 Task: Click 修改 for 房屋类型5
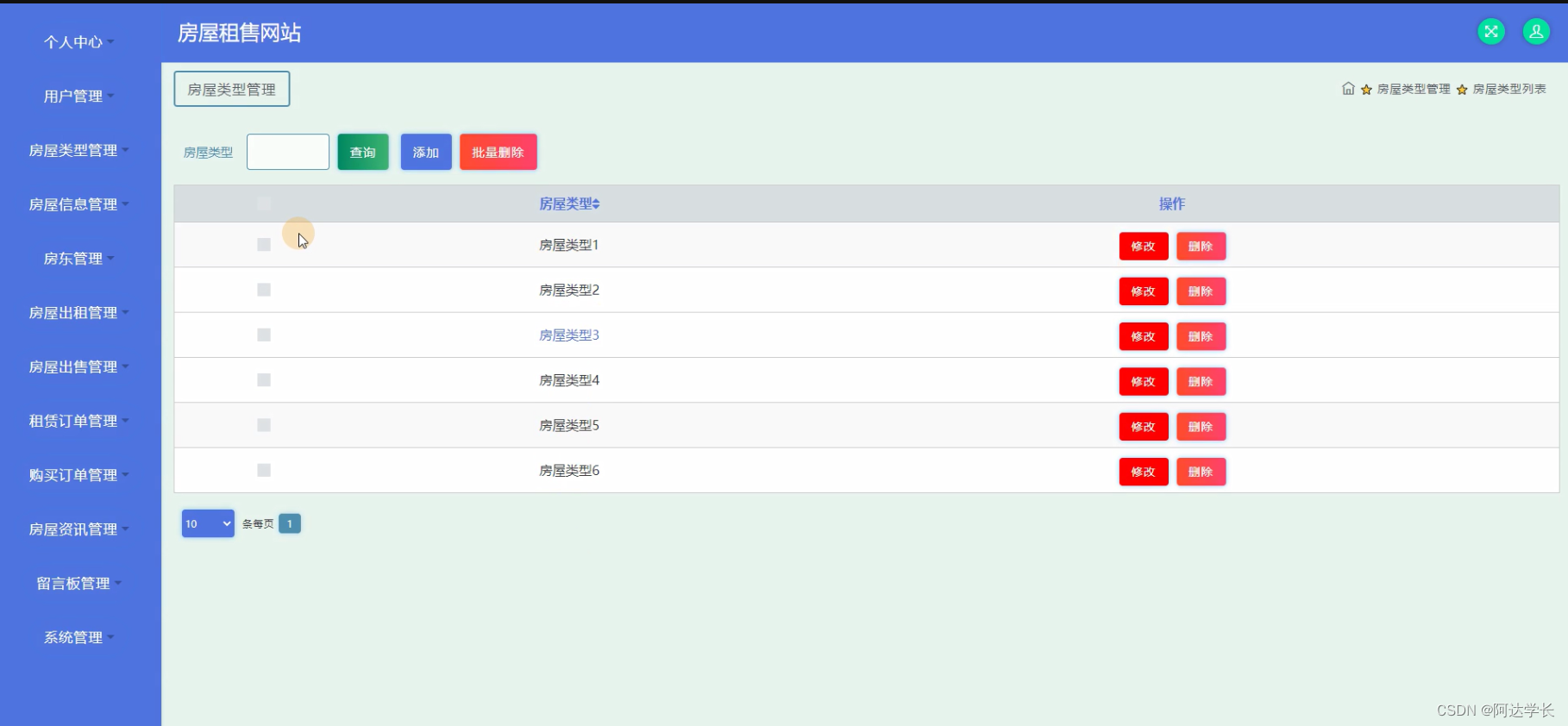(1144, 427)
